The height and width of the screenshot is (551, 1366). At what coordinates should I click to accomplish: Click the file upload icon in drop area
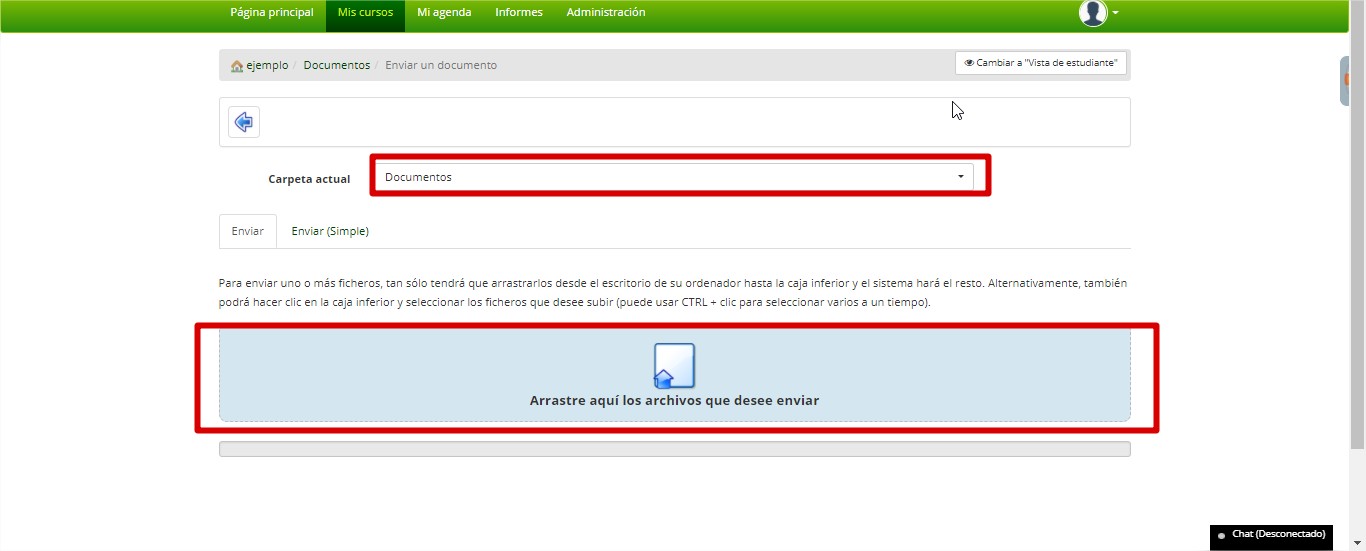674,366
